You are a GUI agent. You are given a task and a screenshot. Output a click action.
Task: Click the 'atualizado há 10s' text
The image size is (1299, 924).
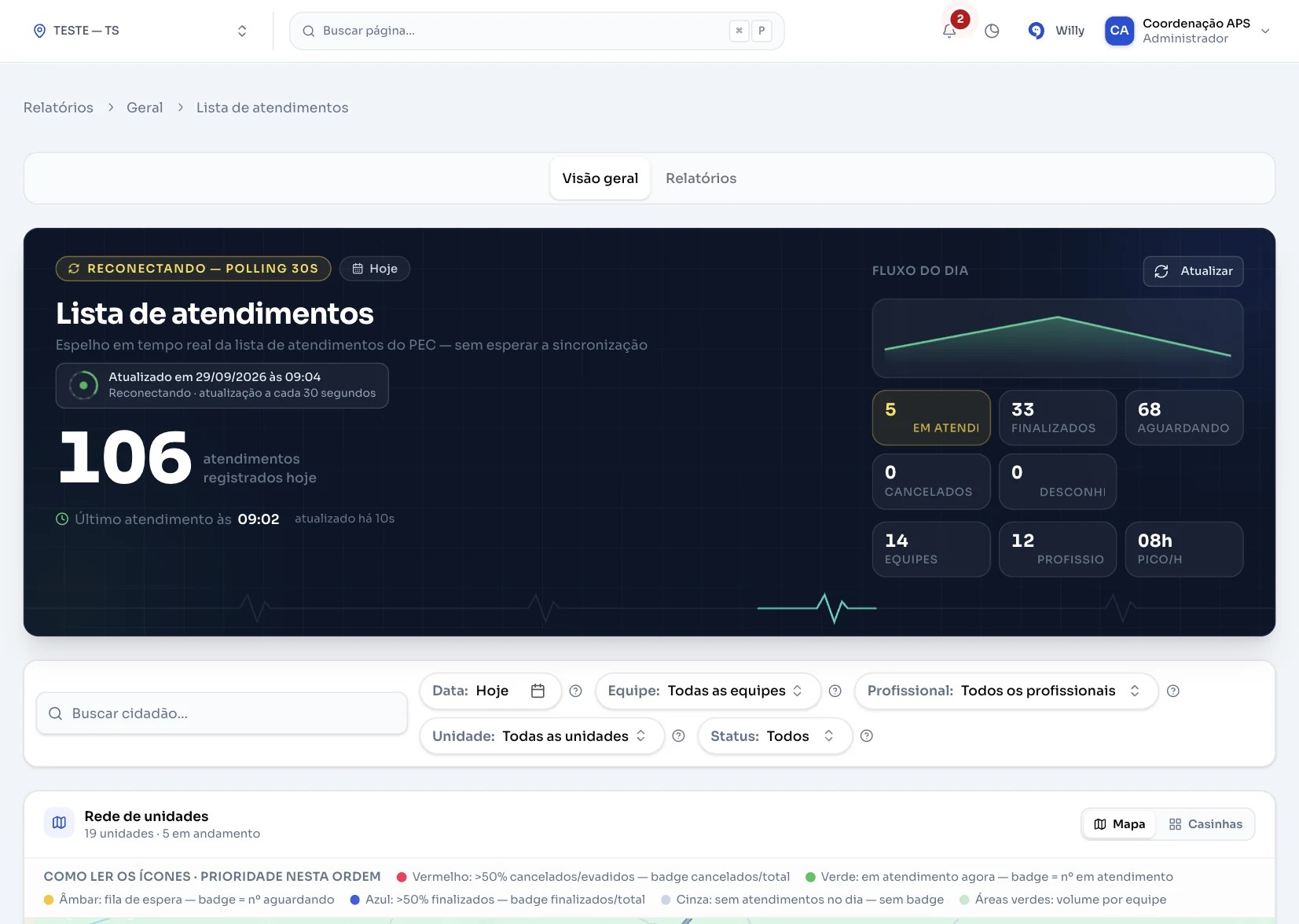pos(344,519)
